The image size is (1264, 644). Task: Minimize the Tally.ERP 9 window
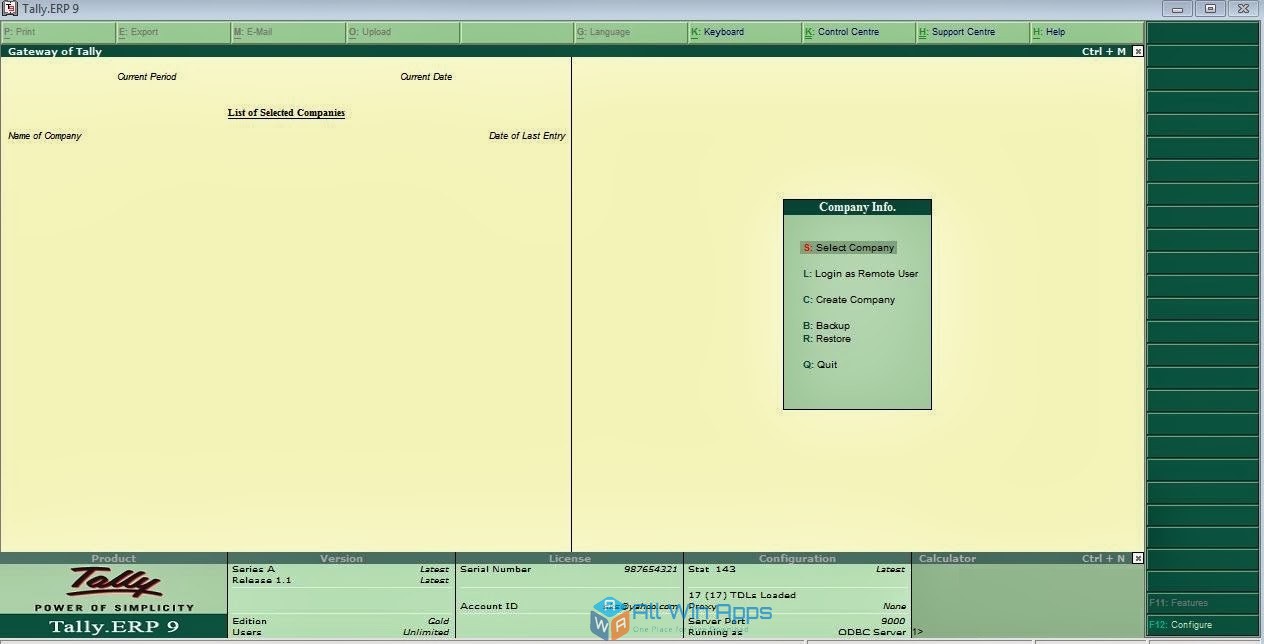tap(1177, 9)
